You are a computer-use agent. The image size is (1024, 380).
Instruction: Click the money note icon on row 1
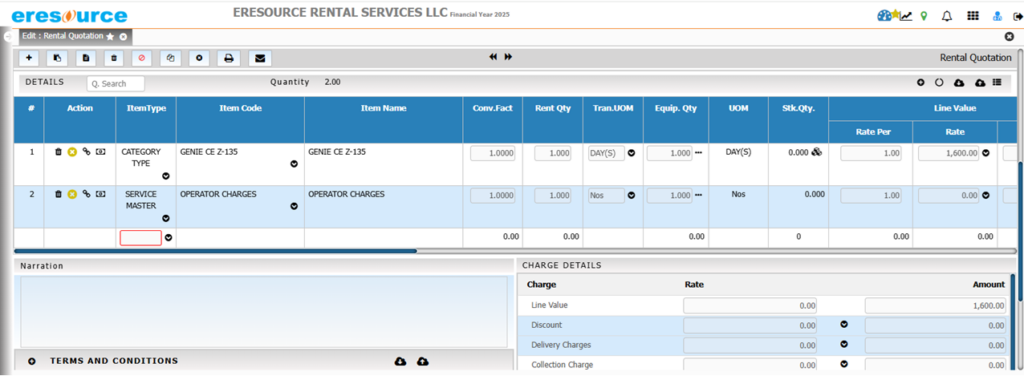point(101,151)
